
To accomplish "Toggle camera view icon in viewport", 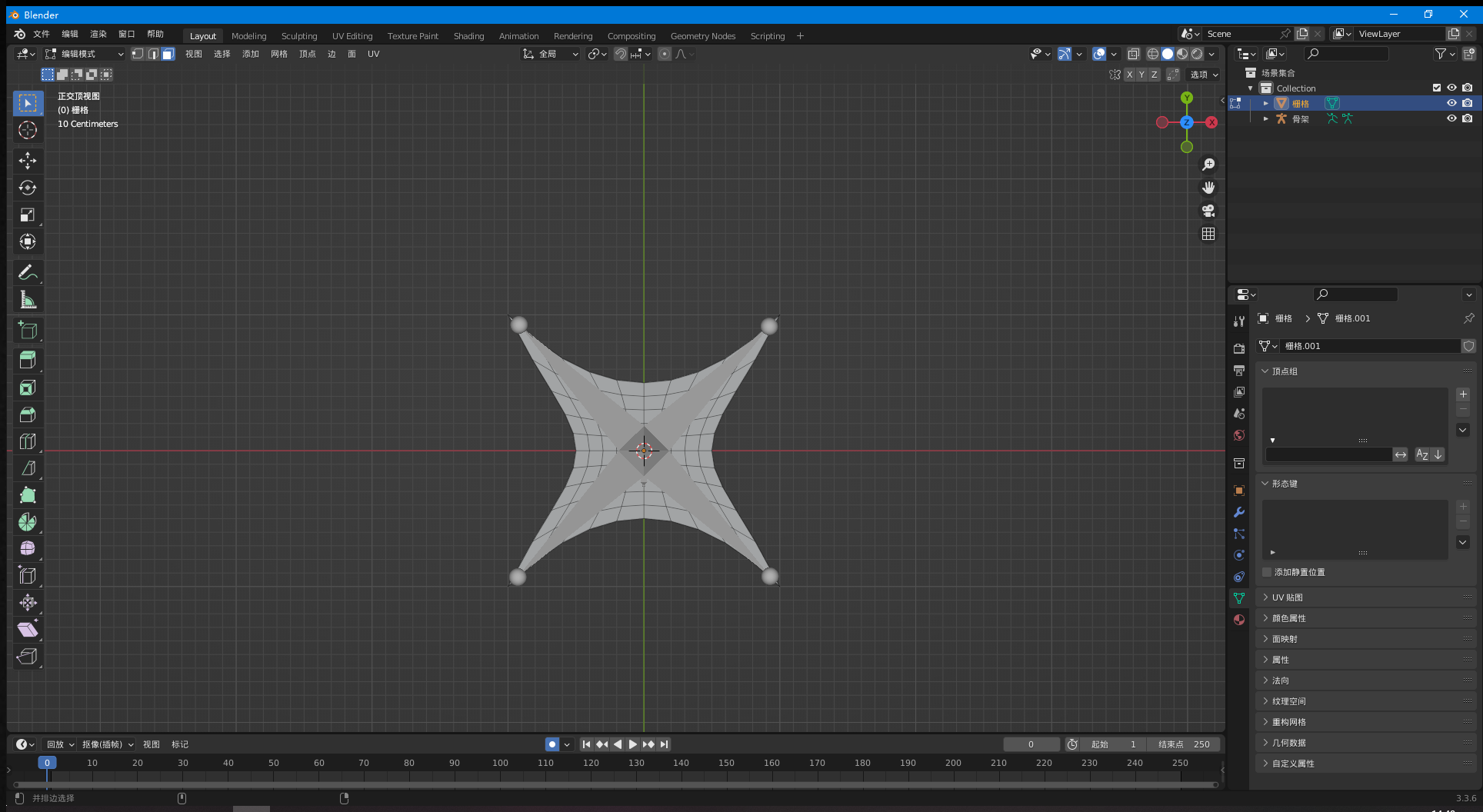I will coord(1208,211).
